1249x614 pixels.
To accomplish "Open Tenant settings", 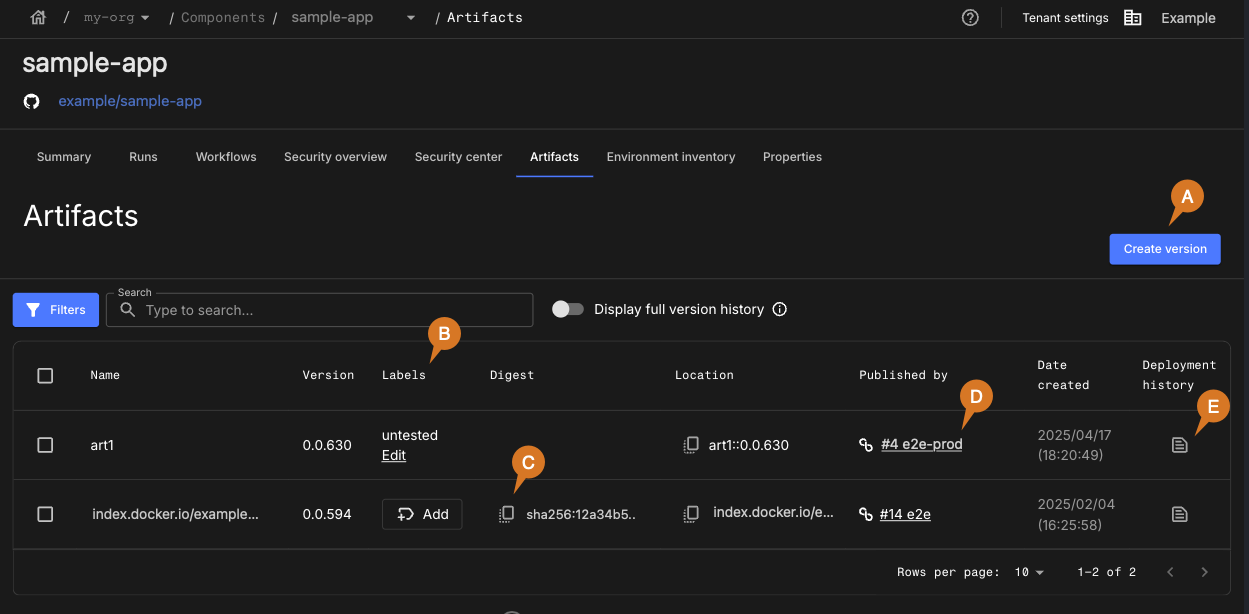I will tap(1065, 18).
